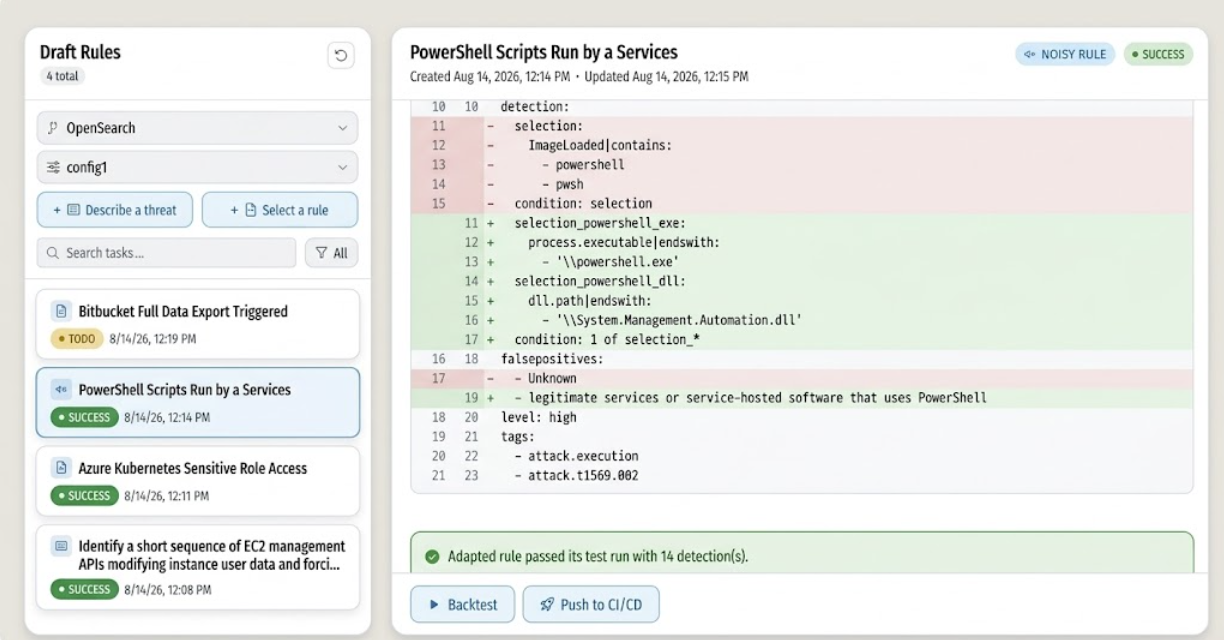The height and width of the screenshot is (640, 1224).
Task: Select PowerShell Scripts Run by a Services card
Action: tap(198, 402)
